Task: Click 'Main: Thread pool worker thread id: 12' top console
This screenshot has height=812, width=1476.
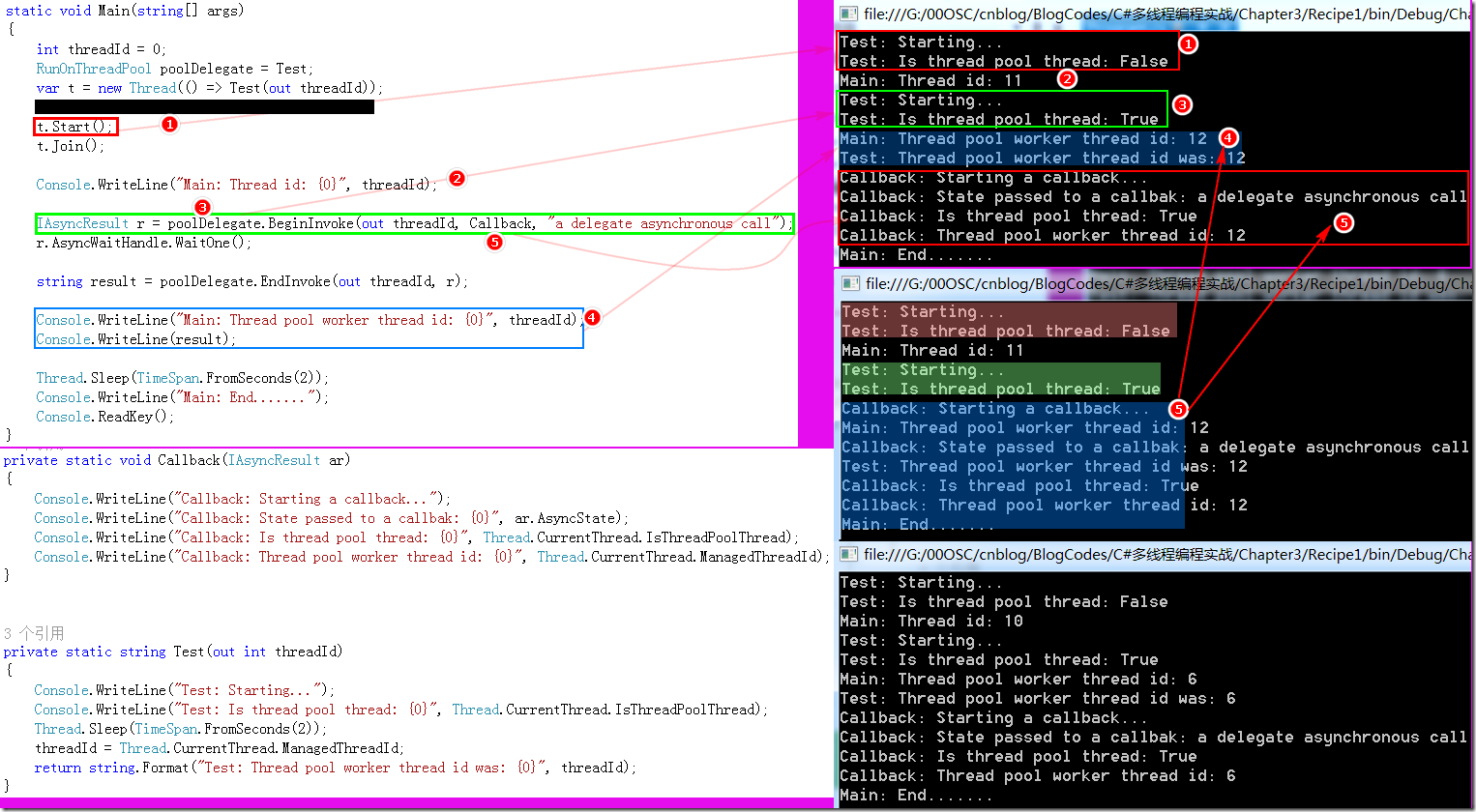Action: coord(1023,139)
